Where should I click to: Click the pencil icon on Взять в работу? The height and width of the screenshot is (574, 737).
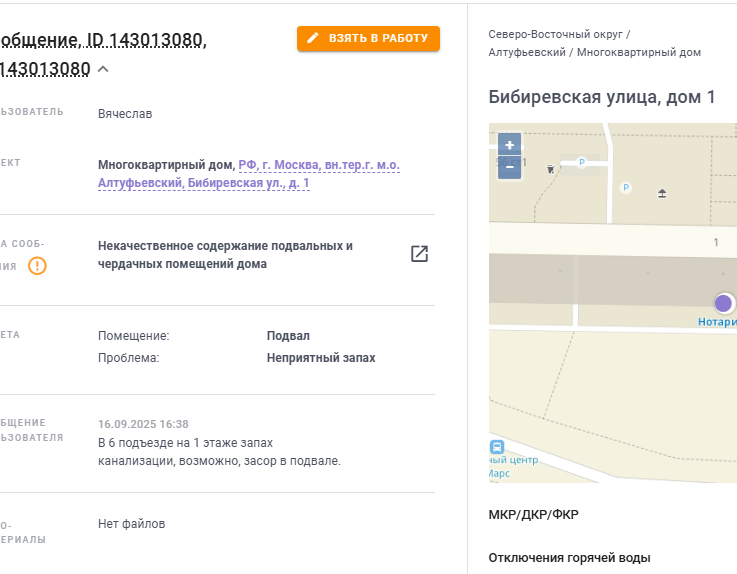[x=313, y=38]
